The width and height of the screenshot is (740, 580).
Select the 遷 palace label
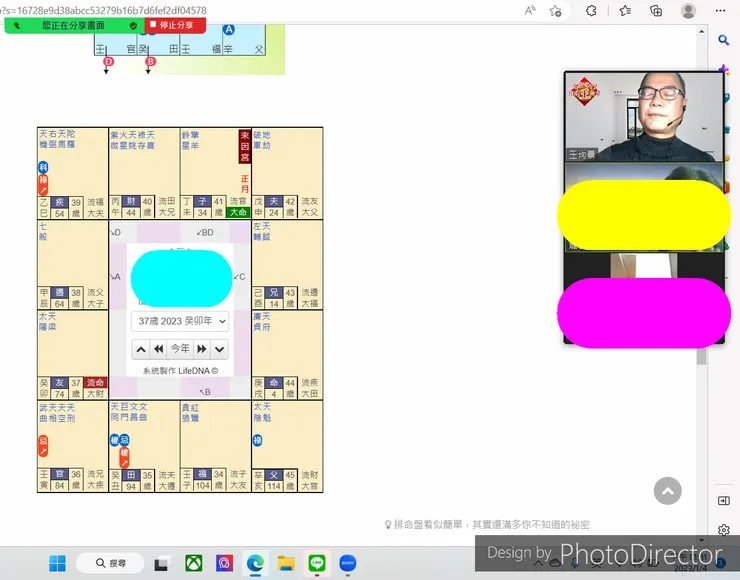tap(59, 292)
